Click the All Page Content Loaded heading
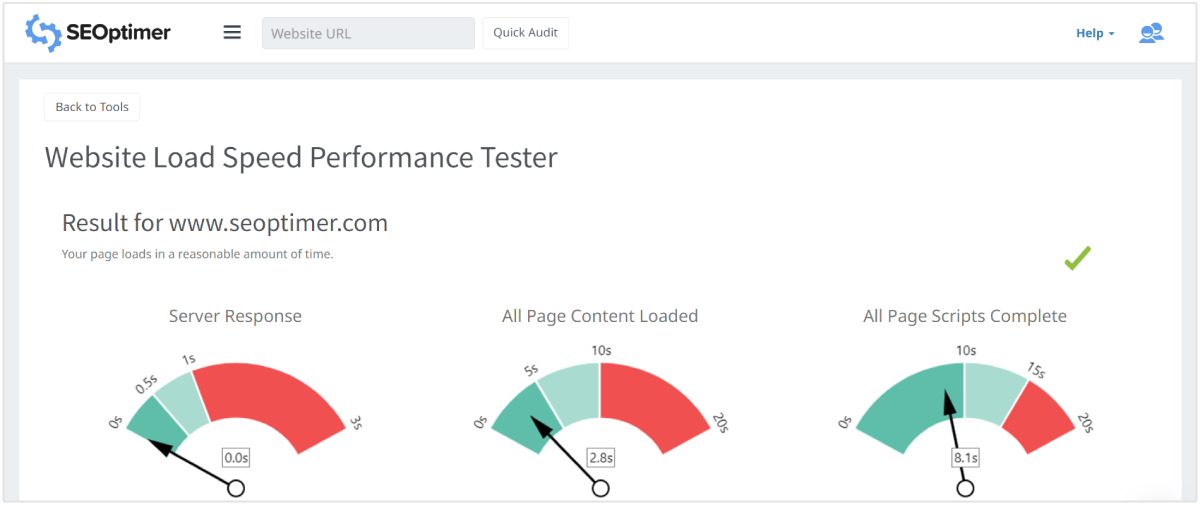The height and width of the screenshot is (505, 1200). 600,316
